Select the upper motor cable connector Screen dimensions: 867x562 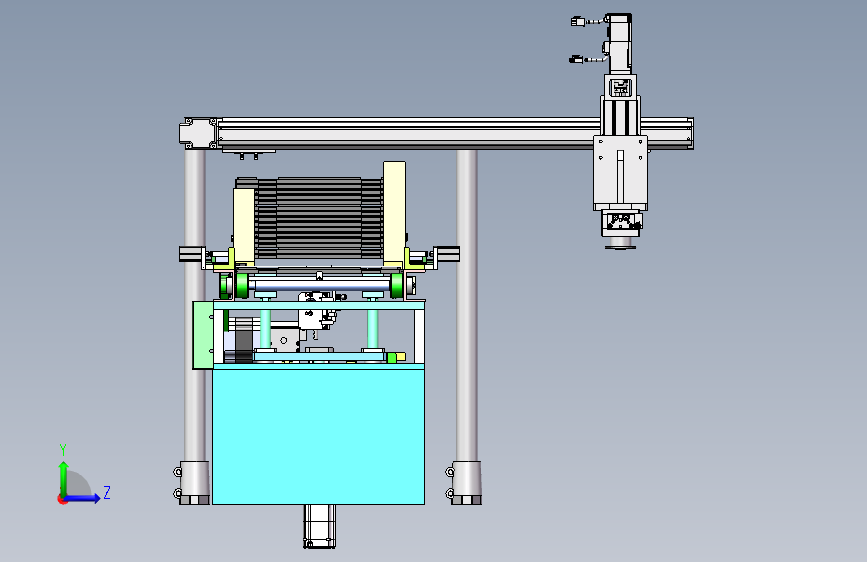pos(578,22)
